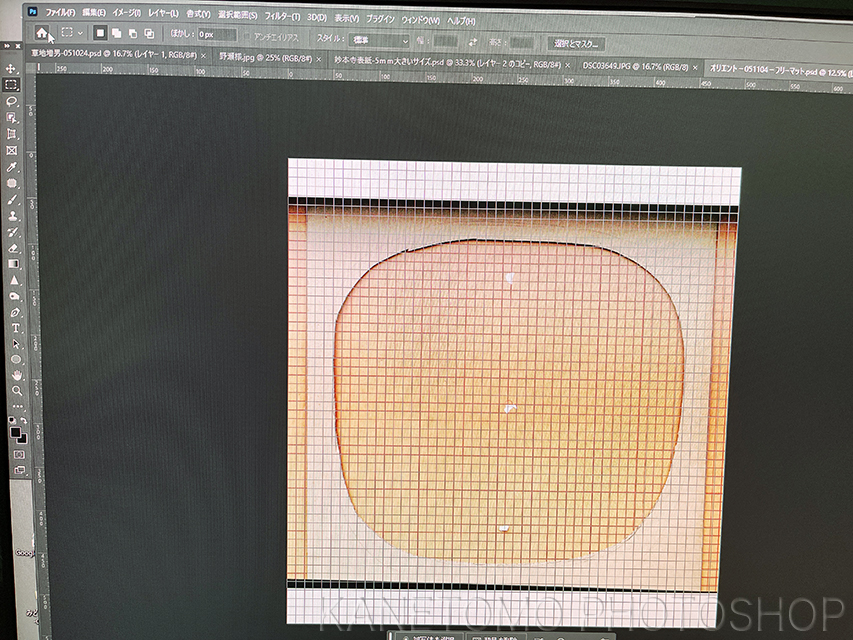Select the Rectangular Marquee tool in toolbox
853x640 pixels.
click(11, 85)
